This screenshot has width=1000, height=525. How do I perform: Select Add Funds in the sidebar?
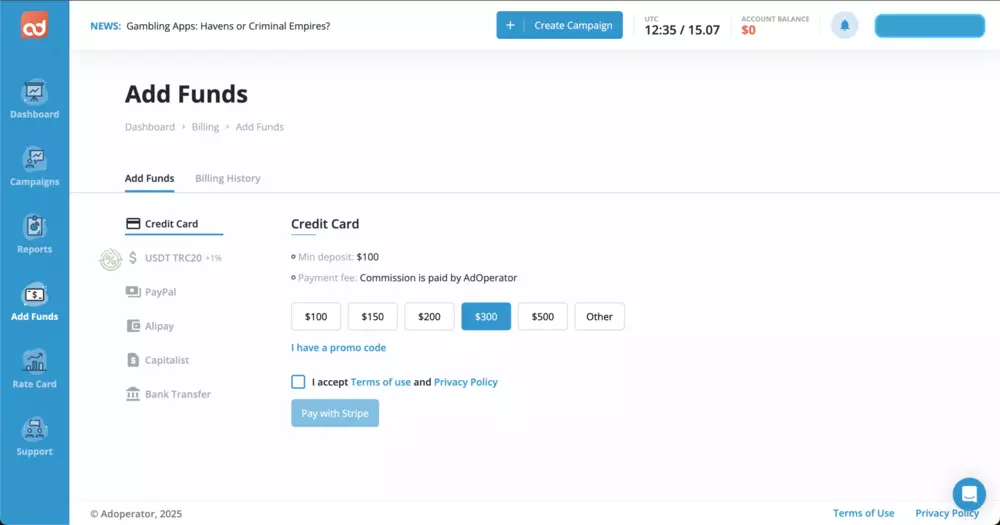[34, 302]
